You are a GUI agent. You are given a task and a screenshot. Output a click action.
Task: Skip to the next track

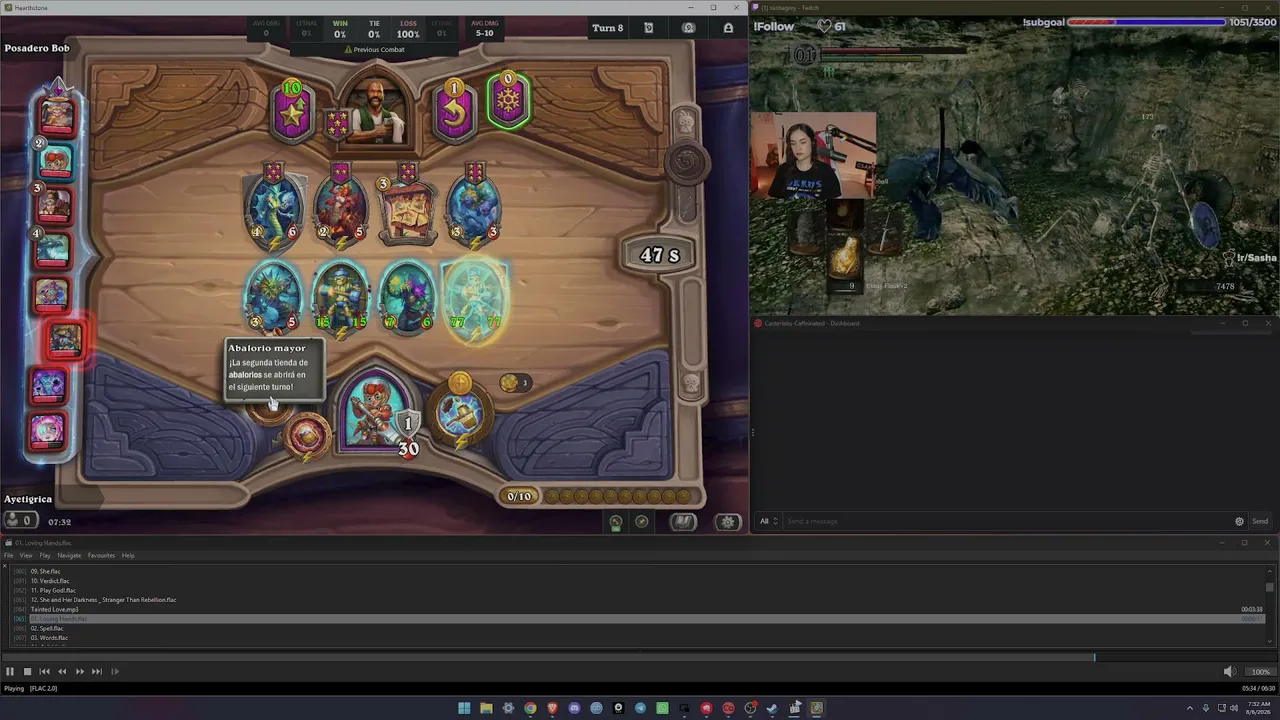(x=97, y=672)
